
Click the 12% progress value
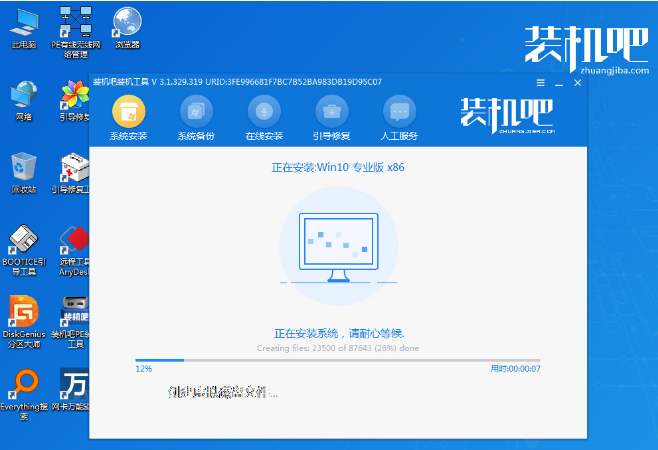[x=144, y=369]
